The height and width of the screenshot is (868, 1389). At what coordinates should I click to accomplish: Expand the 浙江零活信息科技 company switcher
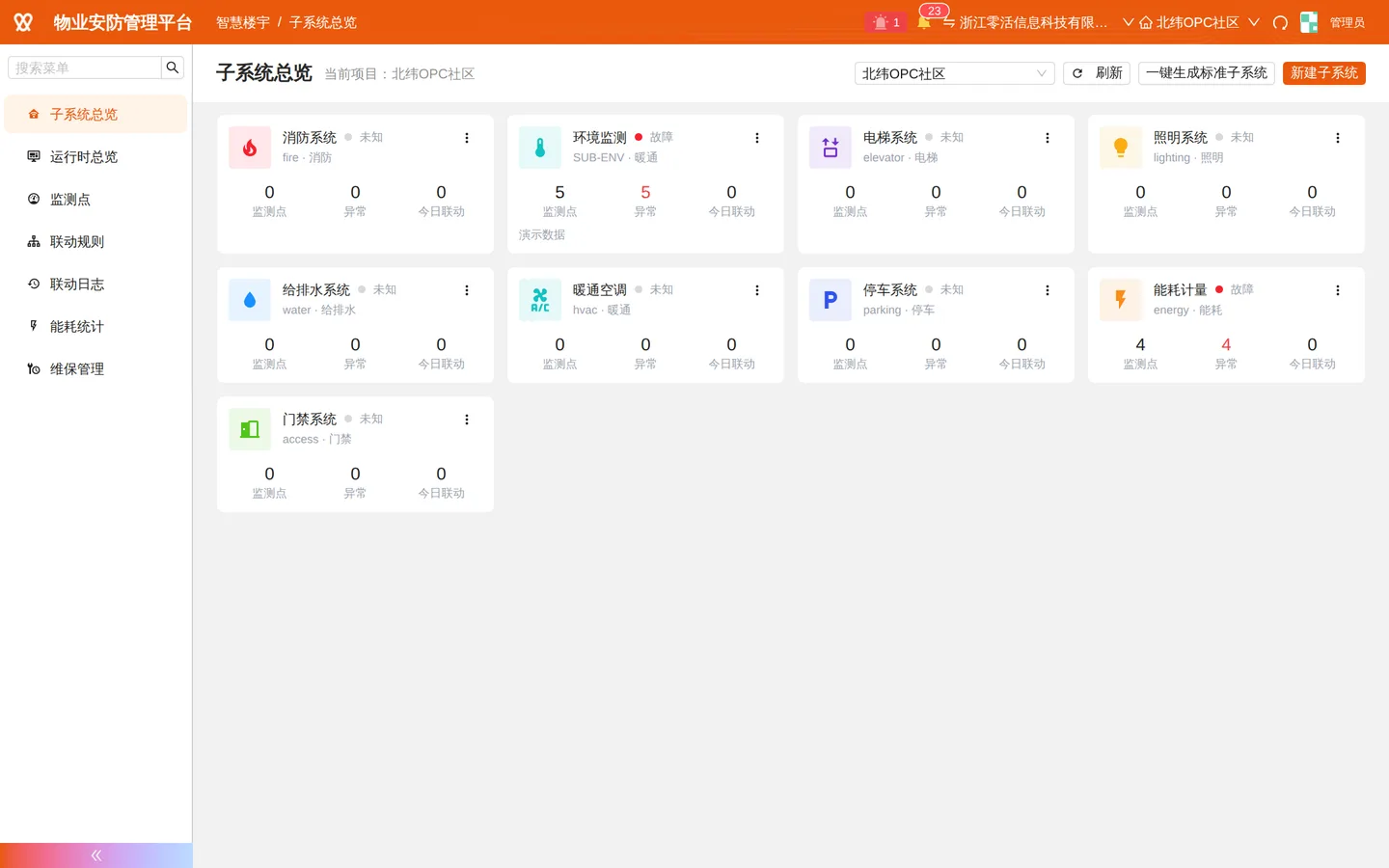(1037, 22)
